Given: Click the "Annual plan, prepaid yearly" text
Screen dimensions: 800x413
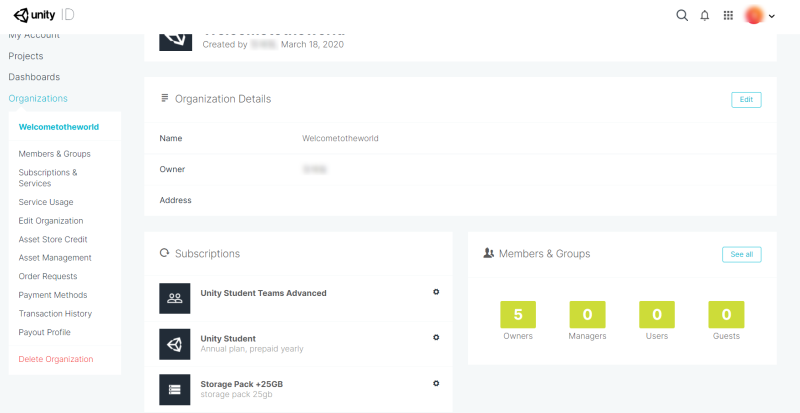Looking at the screenshot, I should coord(252,349).
